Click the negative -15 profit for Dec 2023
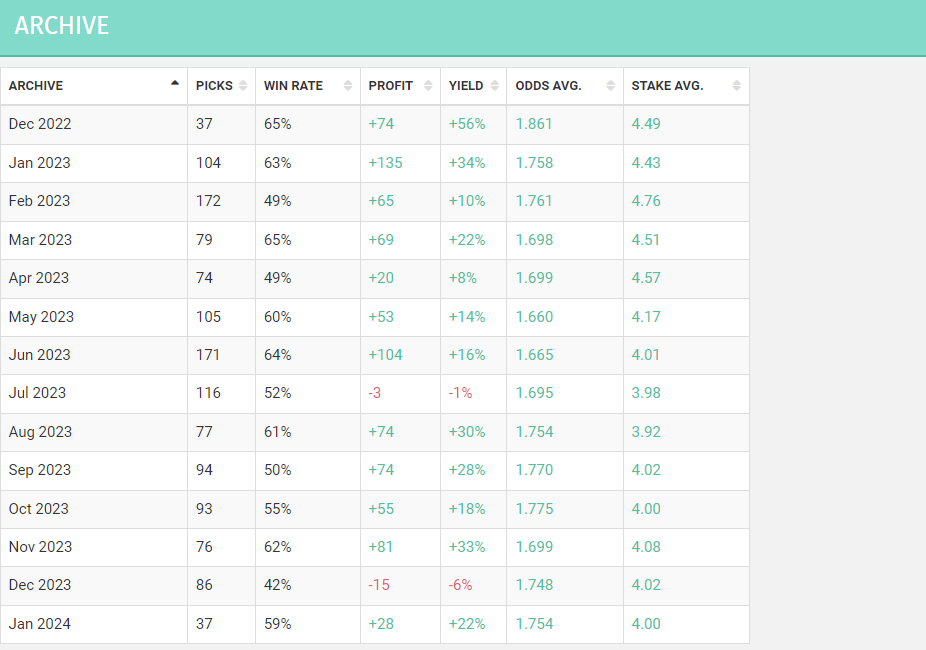926x650 pixels. coord(379,585)
